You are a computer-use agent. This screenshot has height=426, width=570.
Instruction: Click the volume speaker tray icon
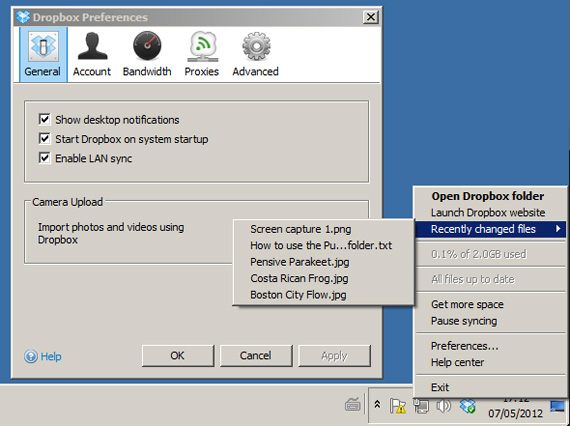pos(443,406)
